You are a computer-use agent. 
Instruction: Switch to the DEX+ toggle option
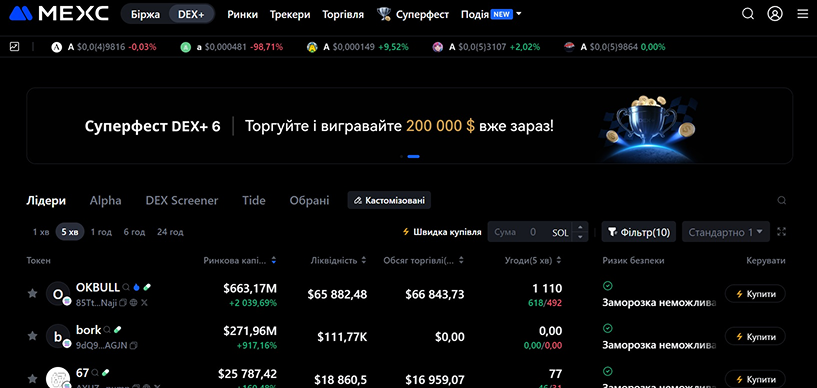[x=191, y=15]
